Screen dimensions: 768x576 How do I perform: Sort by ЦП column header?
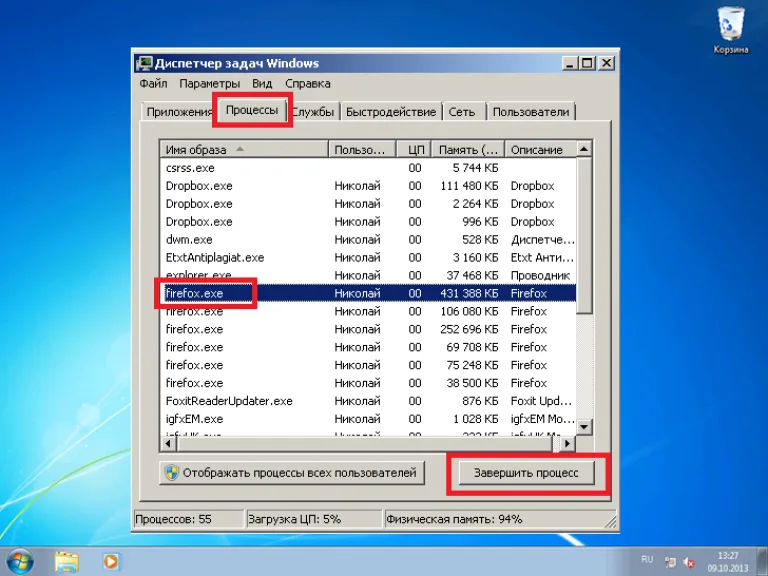415,149
